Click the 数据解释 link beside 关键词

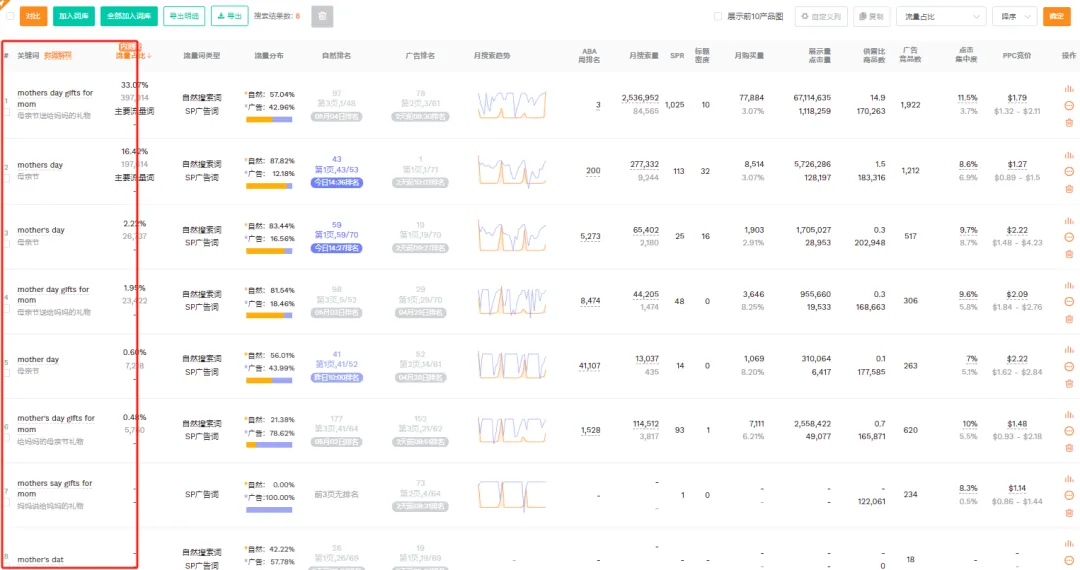[x=58, y=56]
